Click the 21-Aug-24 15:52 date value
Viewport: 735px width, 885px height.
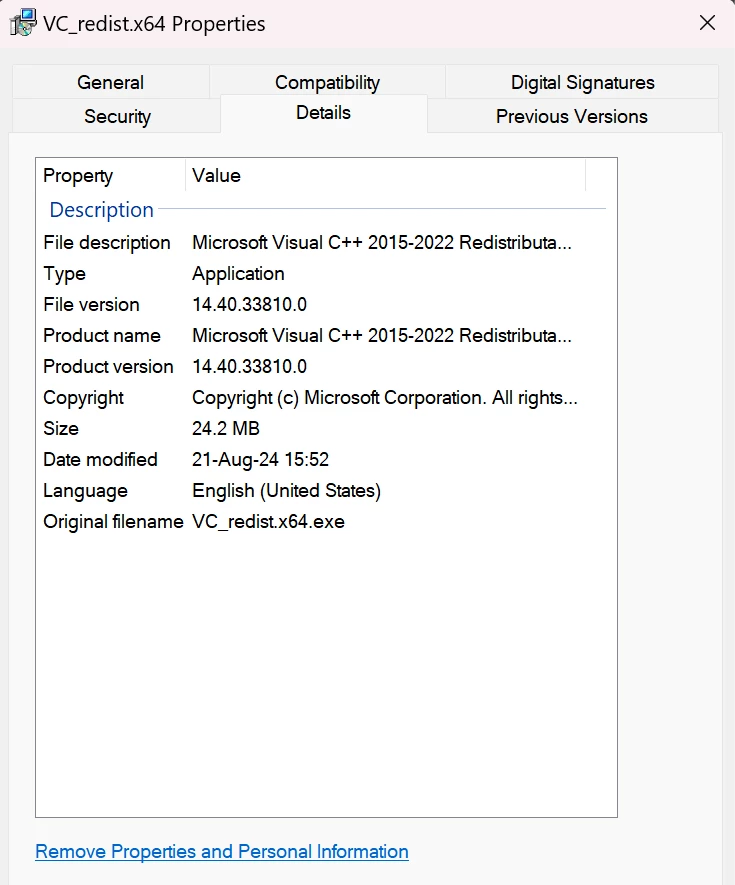click(x=260, y=460)
